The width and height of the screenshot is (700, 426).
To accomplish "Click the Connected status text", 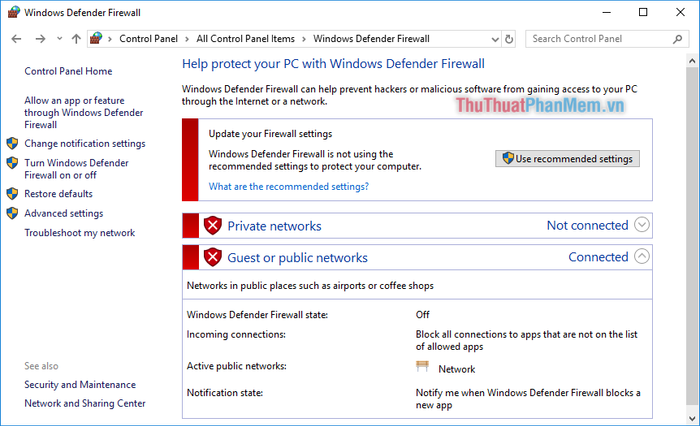I will (598, 257).
